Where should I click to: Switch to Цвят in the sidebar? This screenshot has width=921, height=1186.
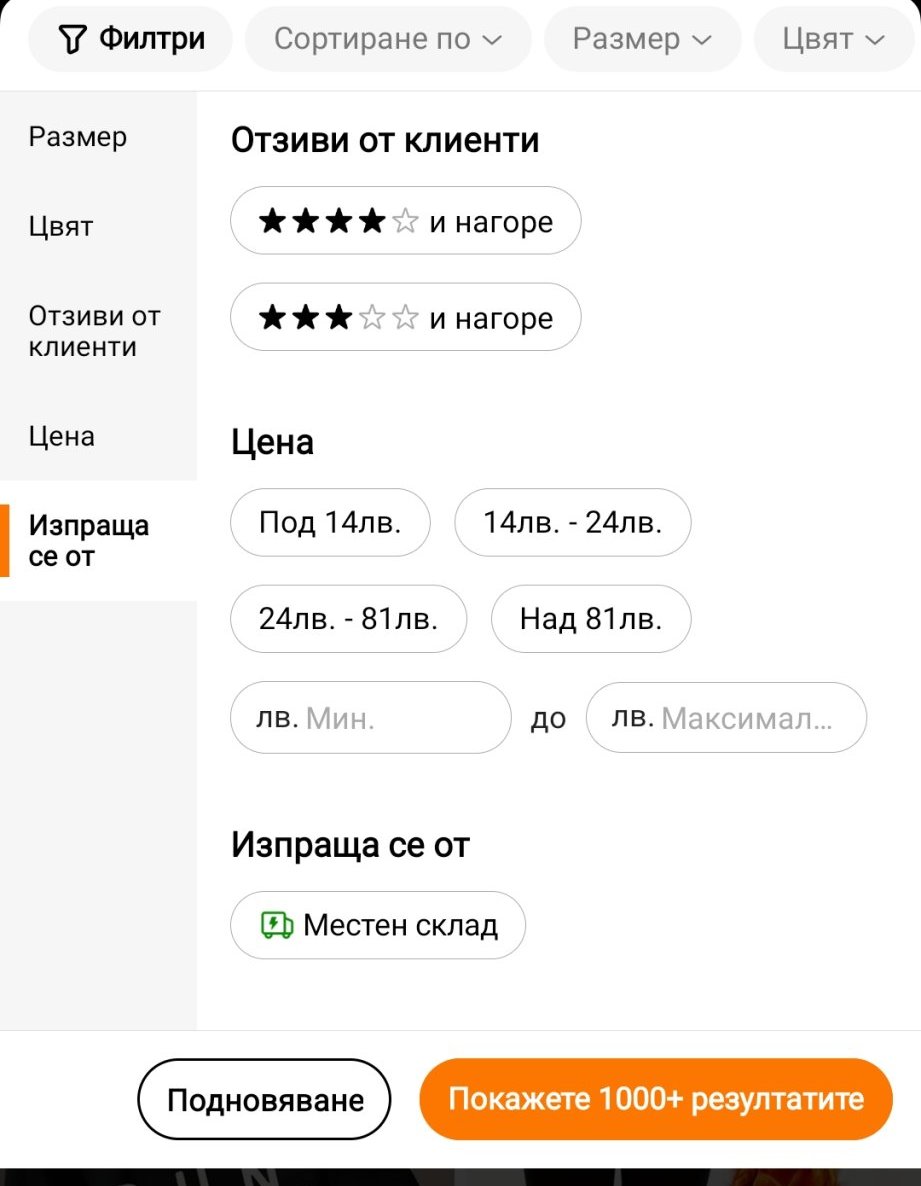point(61,226)
